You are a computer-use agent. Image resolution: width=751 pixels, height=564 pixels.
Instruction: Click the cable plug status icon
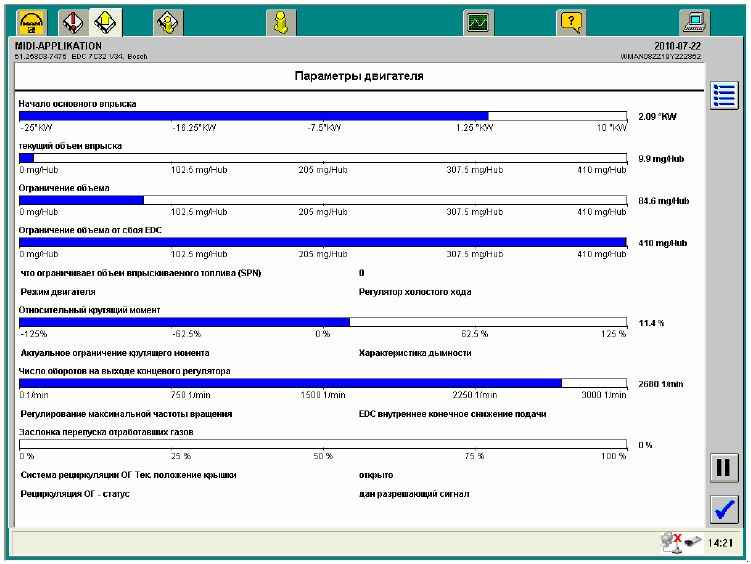tap(693, 542)
